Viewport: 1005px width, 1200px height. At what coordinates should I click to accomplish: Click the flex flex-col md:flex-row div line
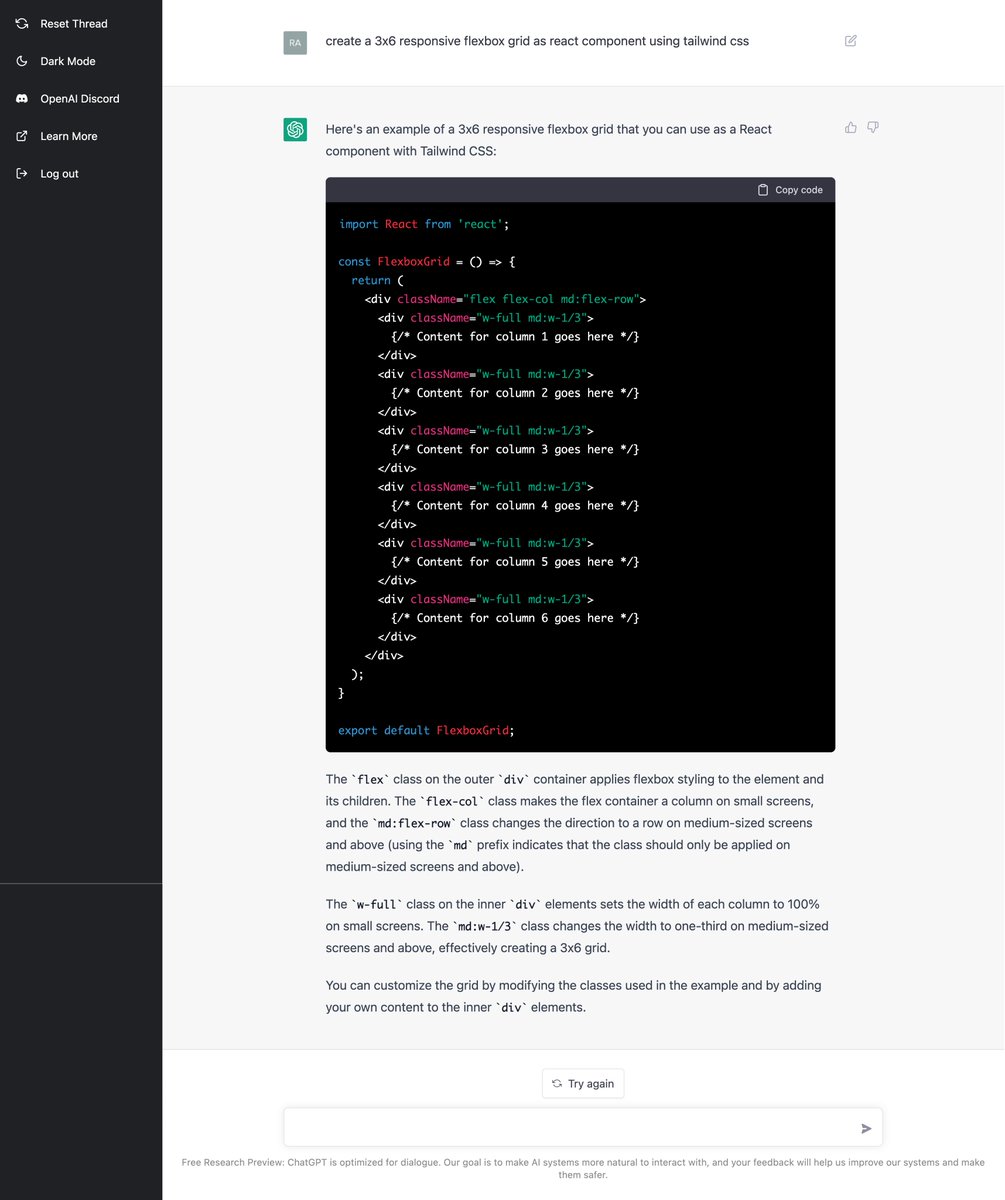click(506, 299)
